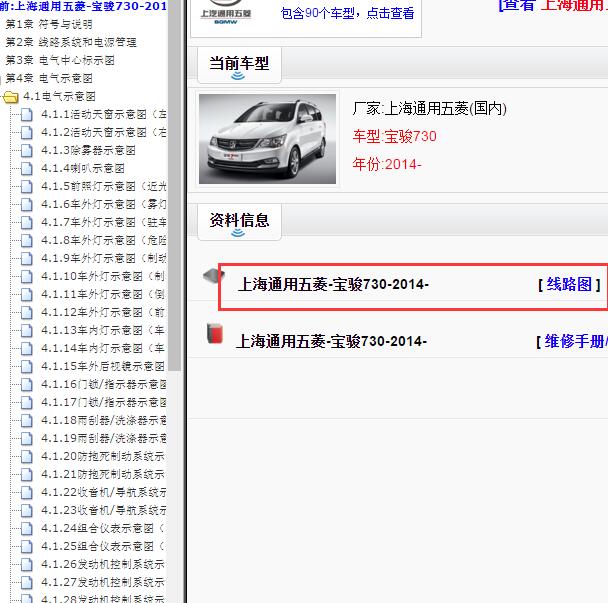Click the 宝骏730 car thumbnail

[x=268, y=139]
